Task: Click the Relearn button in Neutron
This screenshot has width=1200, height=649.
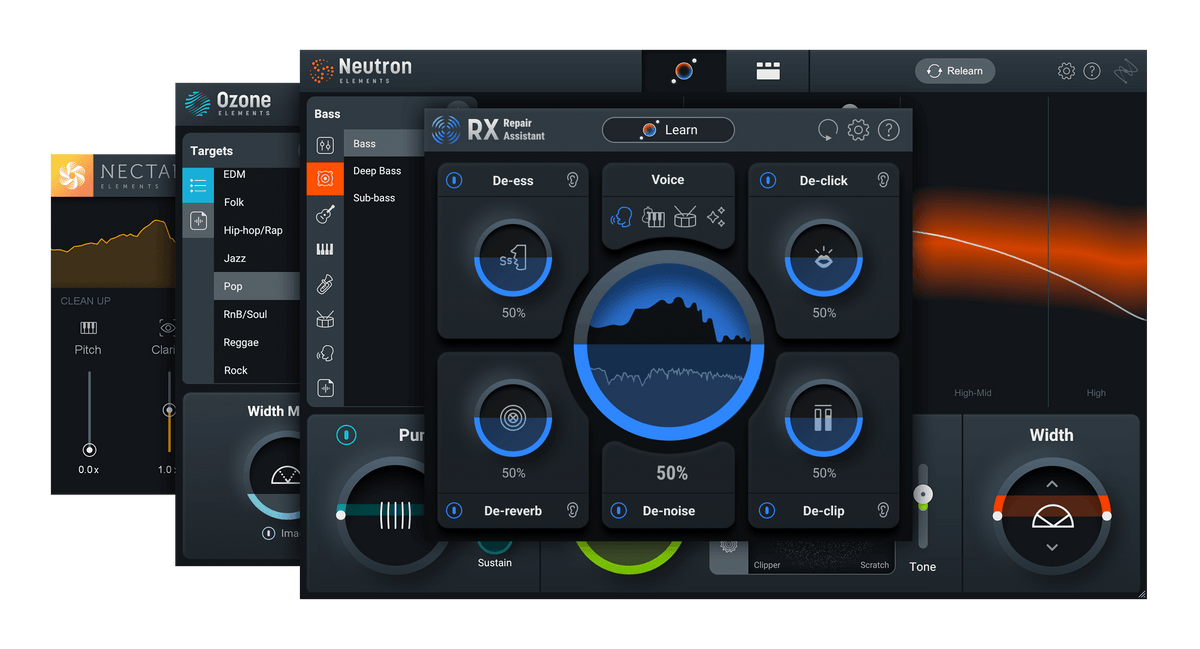Action: (955, 71)
